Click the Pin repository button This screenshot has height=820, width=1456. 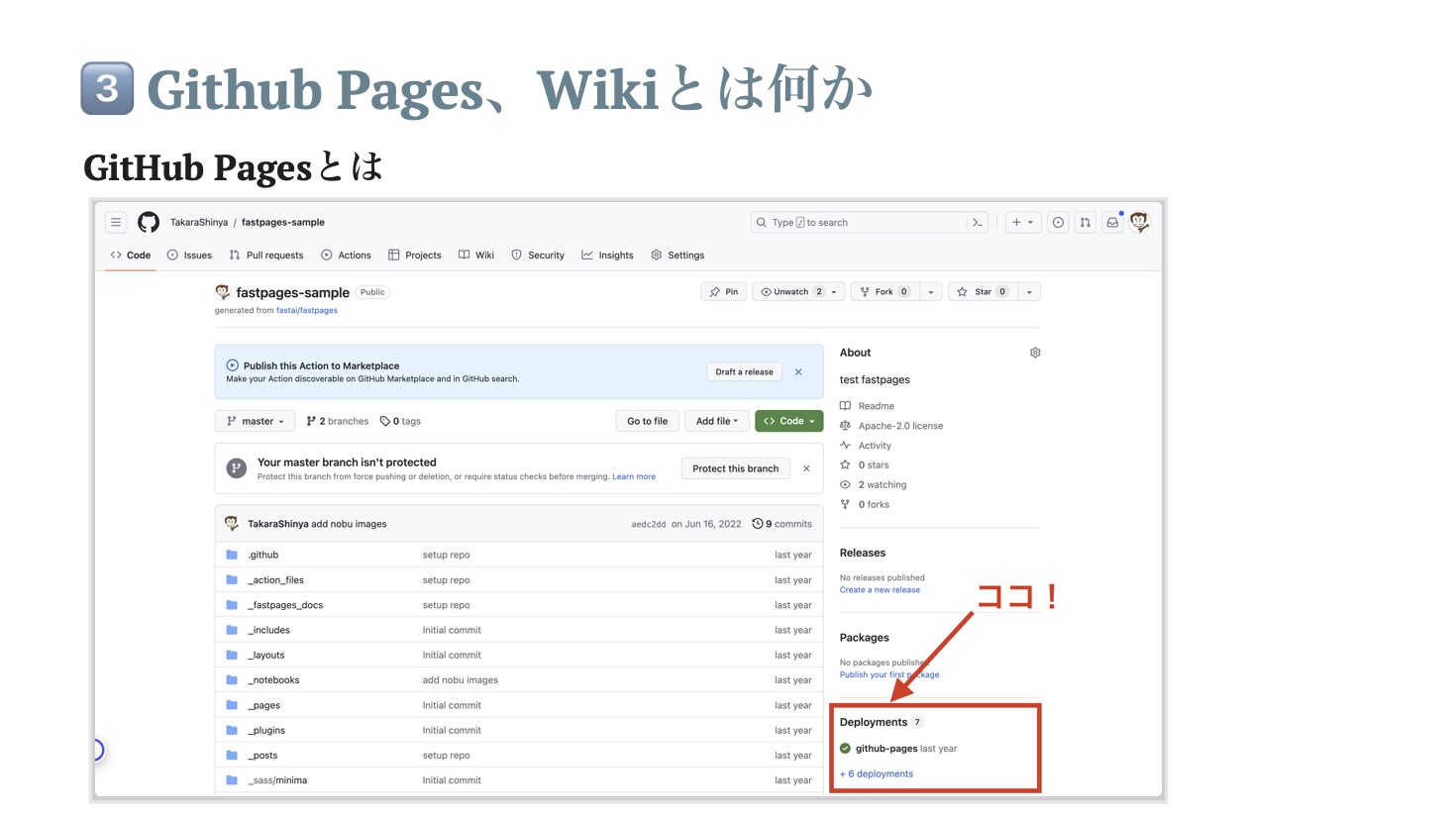tap(724, 292)
